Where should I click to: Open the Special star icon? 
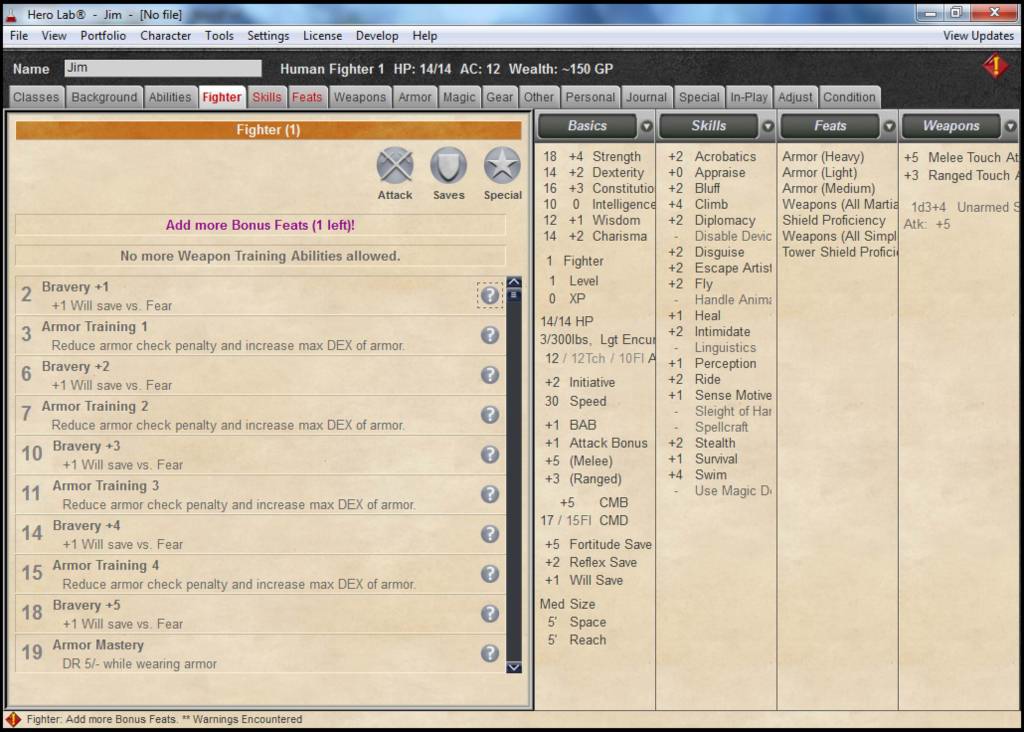[502, 166]
